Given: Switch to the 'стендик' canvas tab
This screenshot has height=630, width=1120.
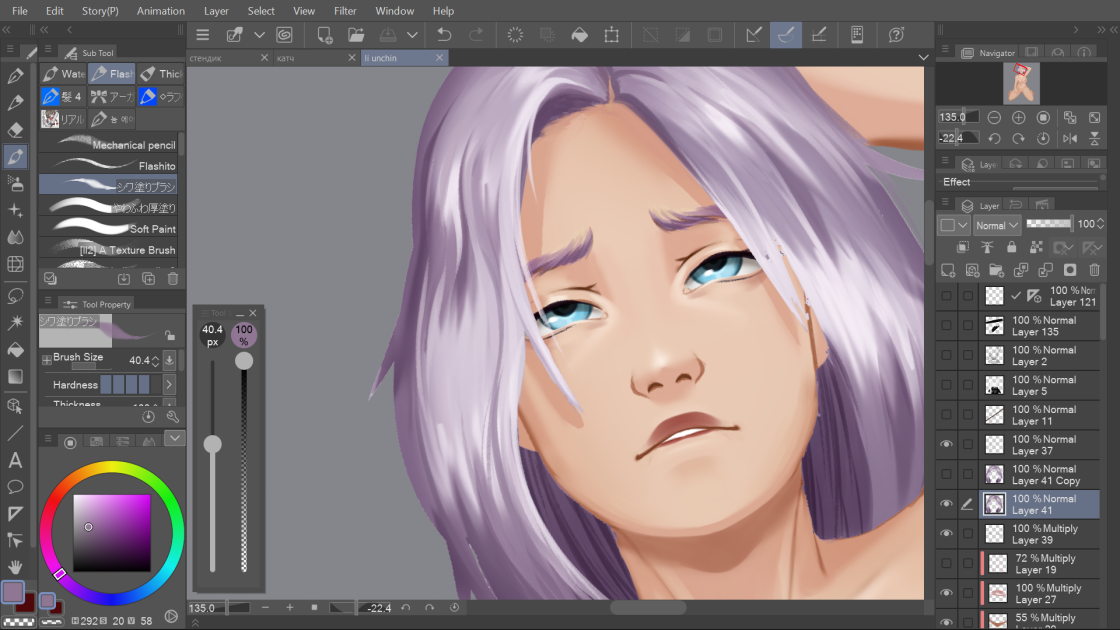Looking at the screenshot, I should [x=229, y=58].
